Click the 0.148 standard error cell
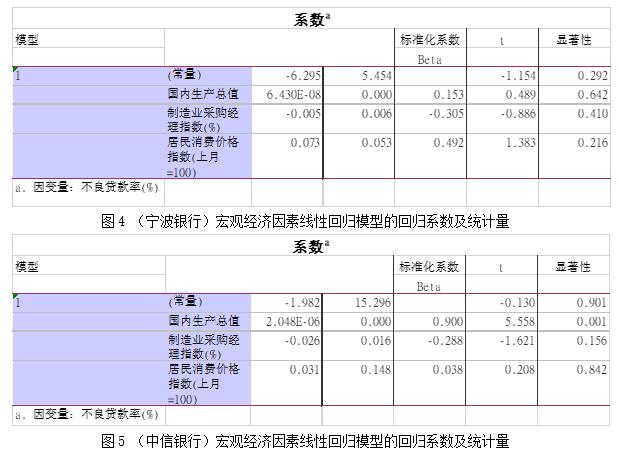Viewport: 618px width, 458px height. coord(357,383)
